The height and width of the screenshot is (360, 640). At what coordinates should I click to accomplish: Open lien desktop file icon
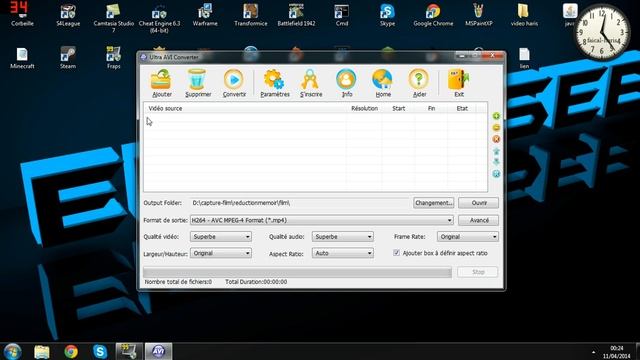click(524, 58)
